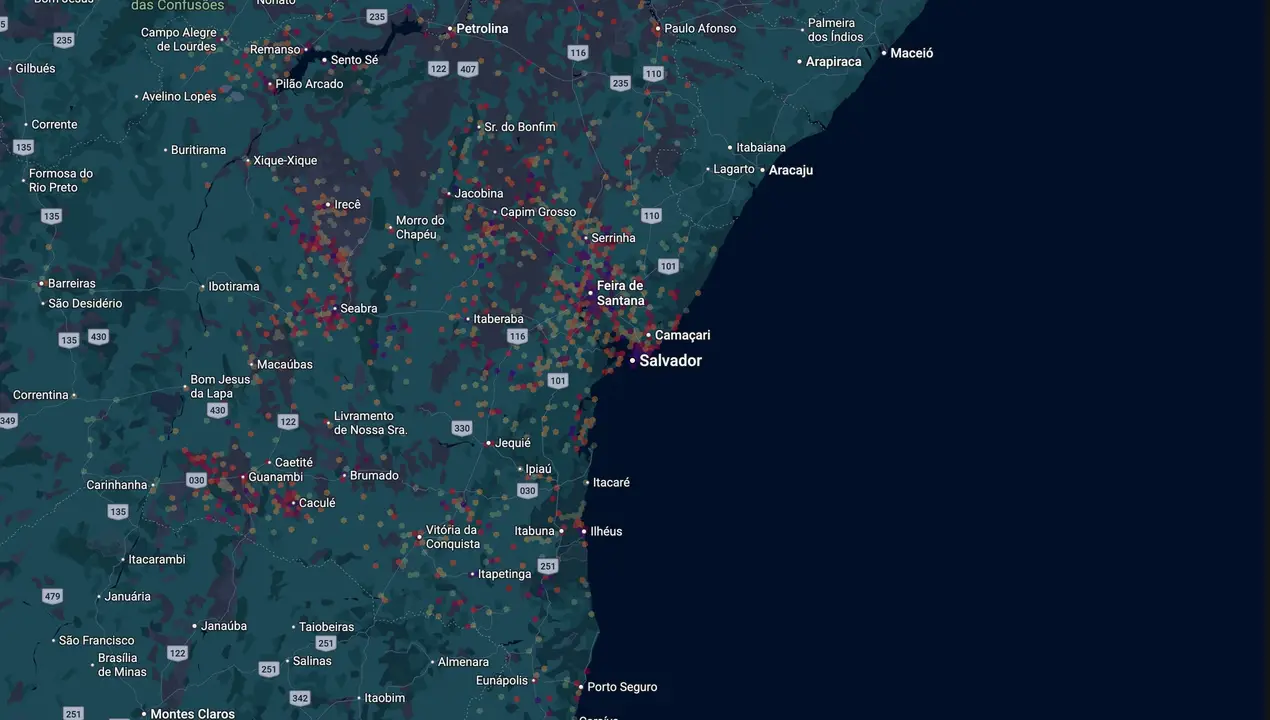Click the Morro do Chapéu label
Image resolution: width=1270 pixels, height=720 pixels.
(420, 227)
